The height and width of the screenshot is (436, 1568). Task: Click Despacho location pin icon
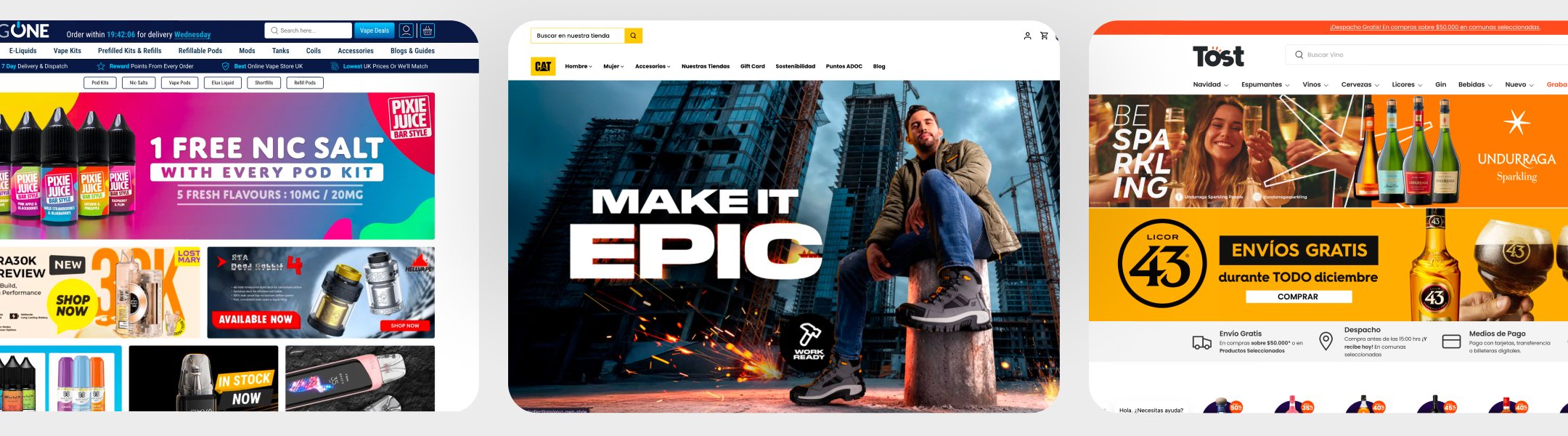pos(1326,342)
